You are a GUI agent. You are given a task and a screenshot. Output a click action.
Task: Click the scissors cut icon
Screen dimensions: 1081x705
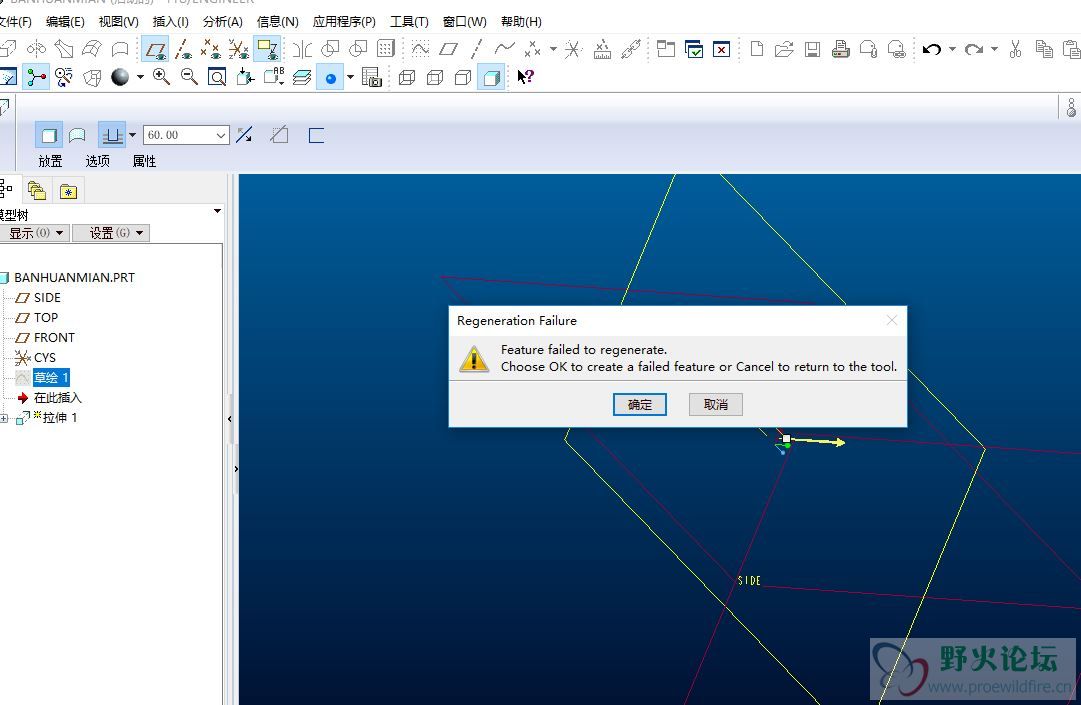(1016, 49)
